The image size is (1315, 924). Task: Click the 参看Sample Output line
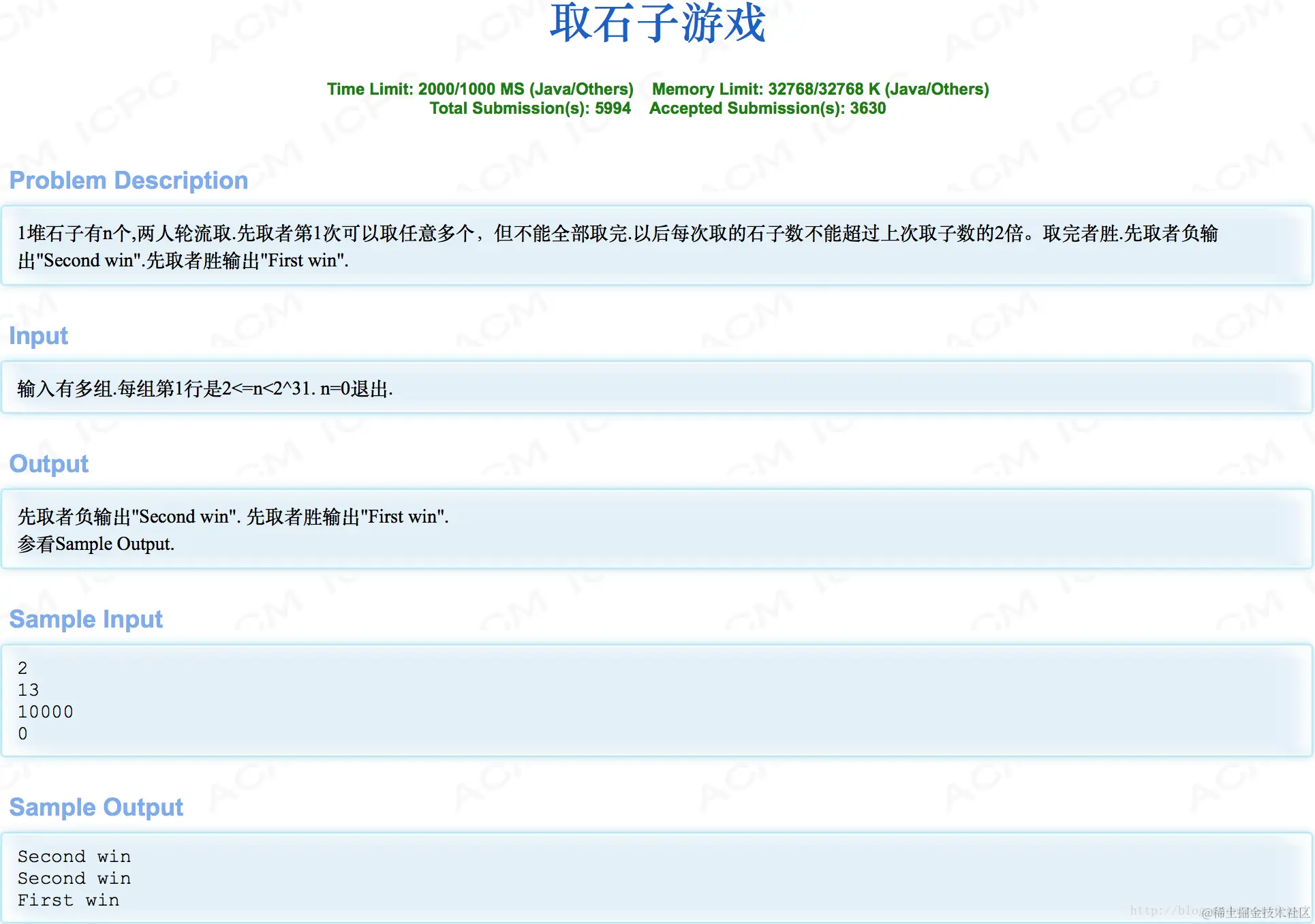pyautogui.click(x=96, y=544)
